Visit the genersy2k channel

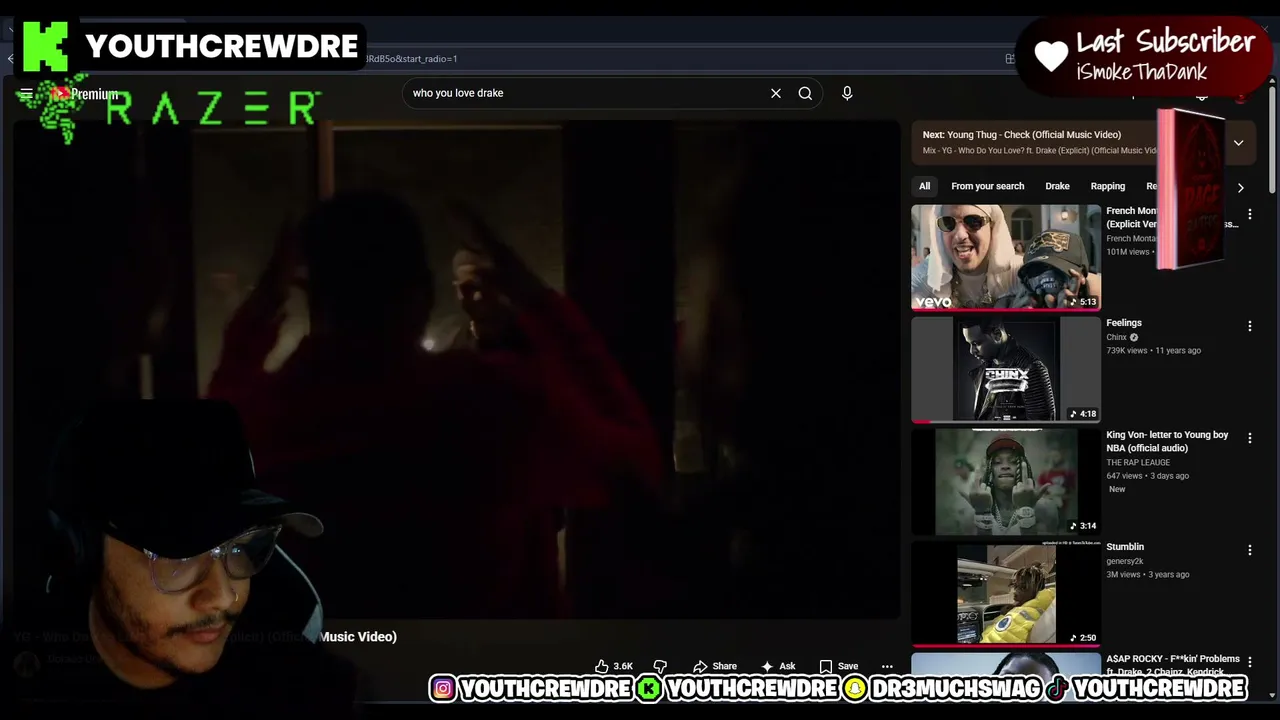[x=1124, y=561]
